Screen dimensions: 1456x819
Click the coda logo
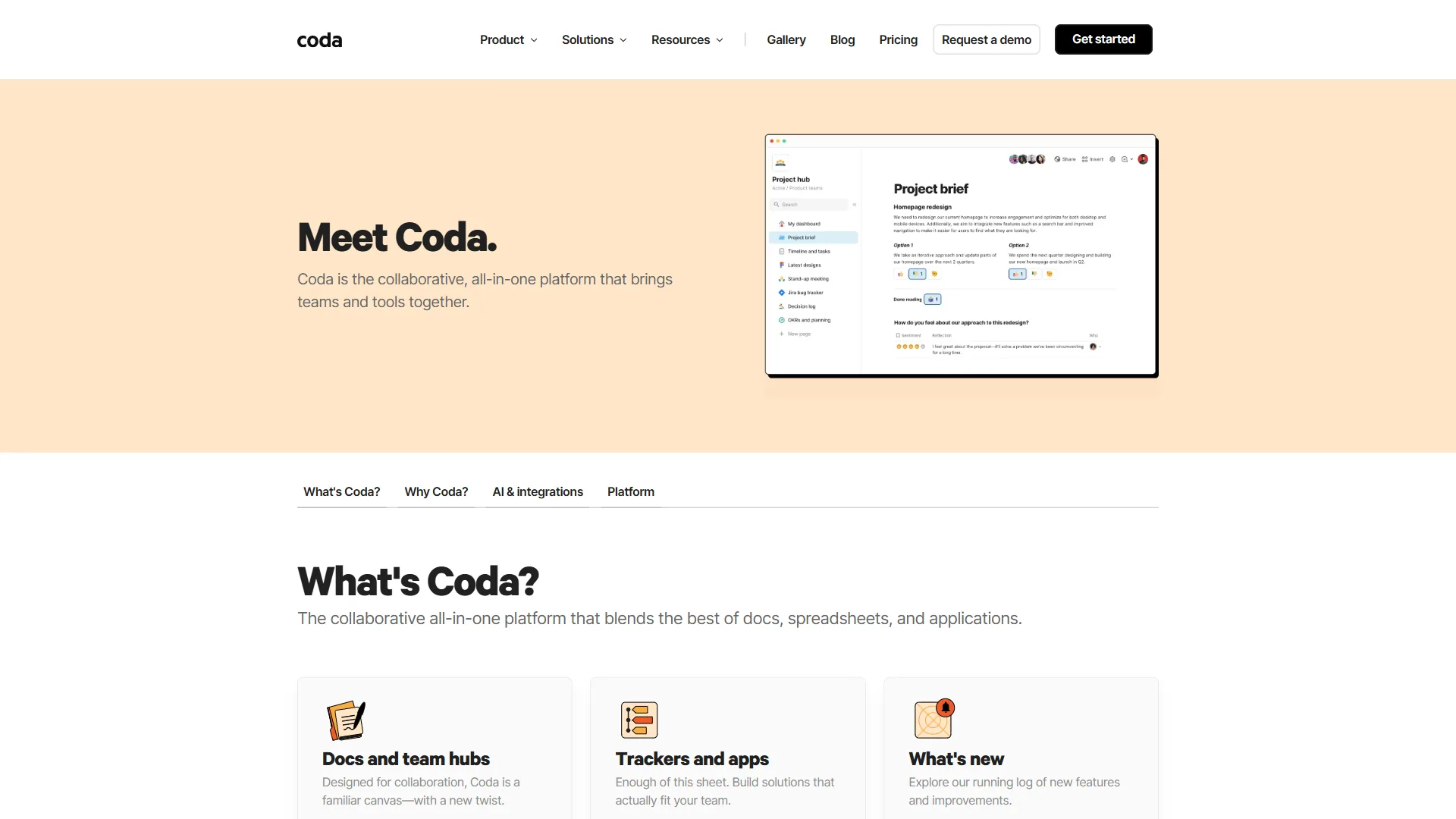[319, 40]
